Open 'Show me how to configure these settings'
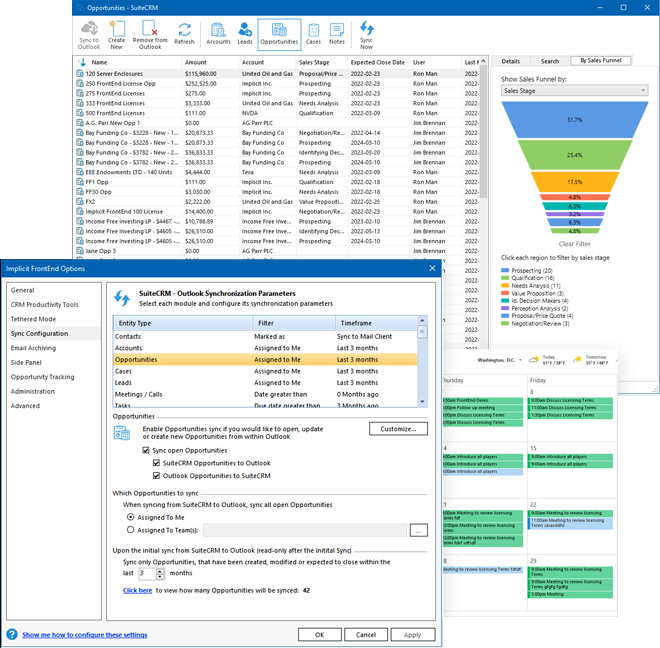 85,635
